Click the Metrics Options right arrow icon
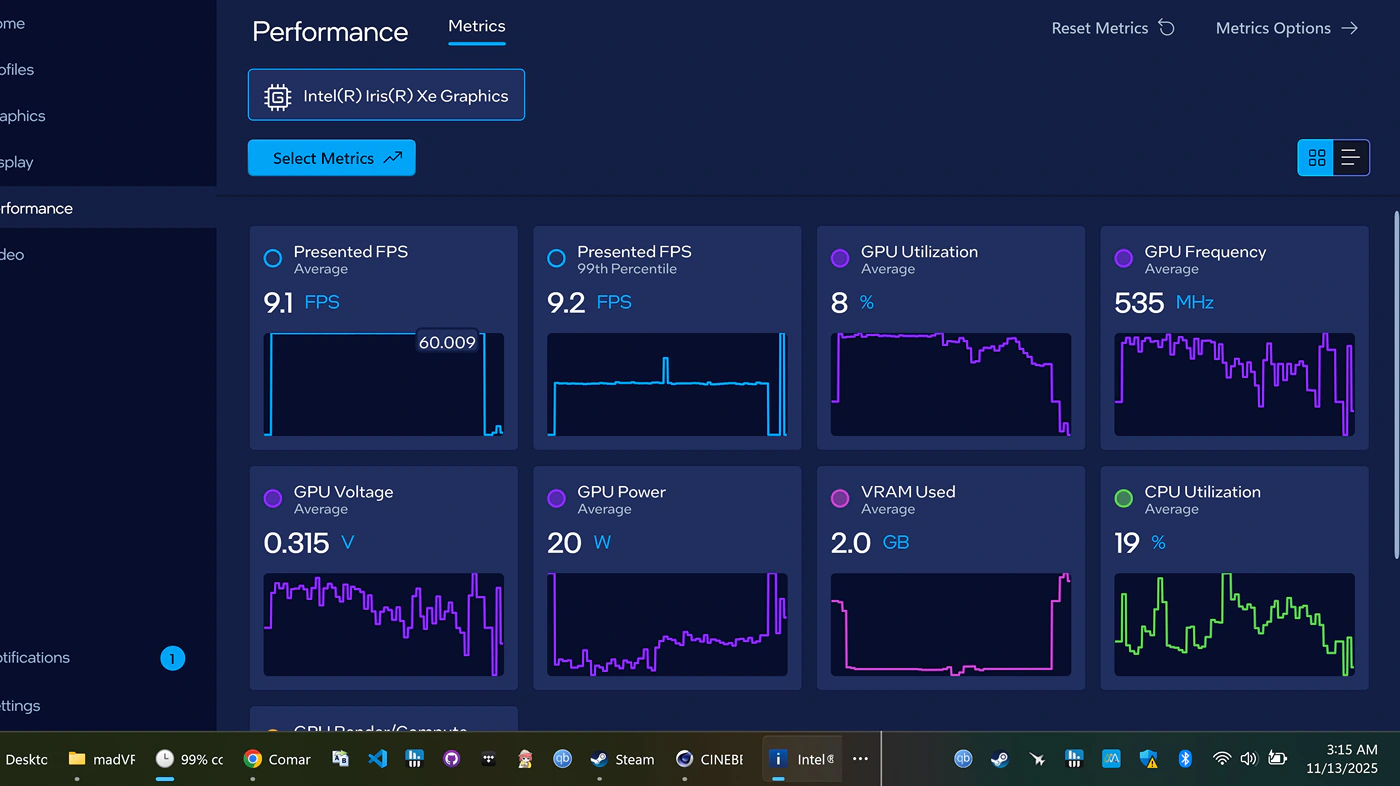The image size is (1400, 786). pos(1349,28)
